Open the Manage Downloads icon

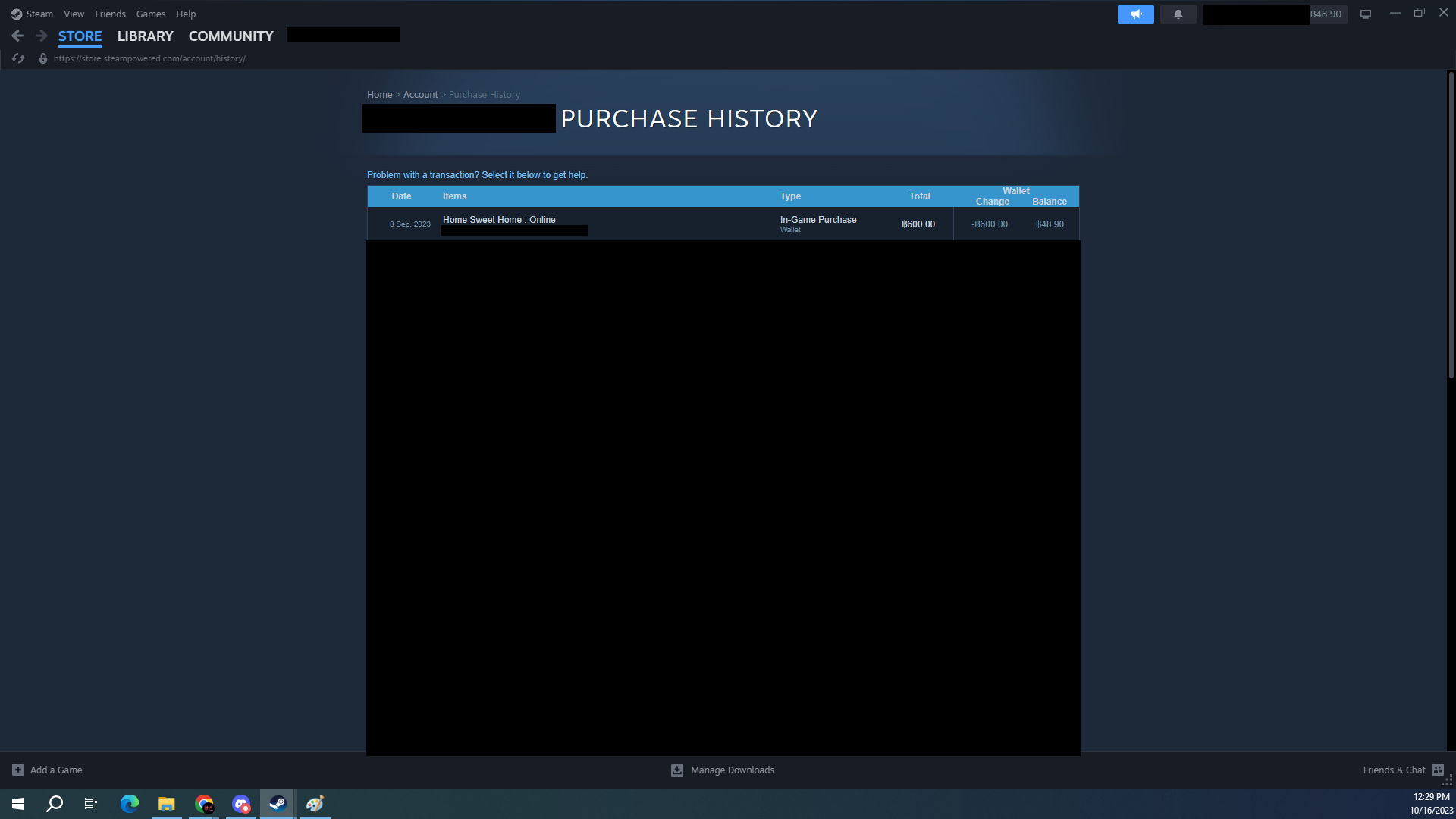click(677, 770)
